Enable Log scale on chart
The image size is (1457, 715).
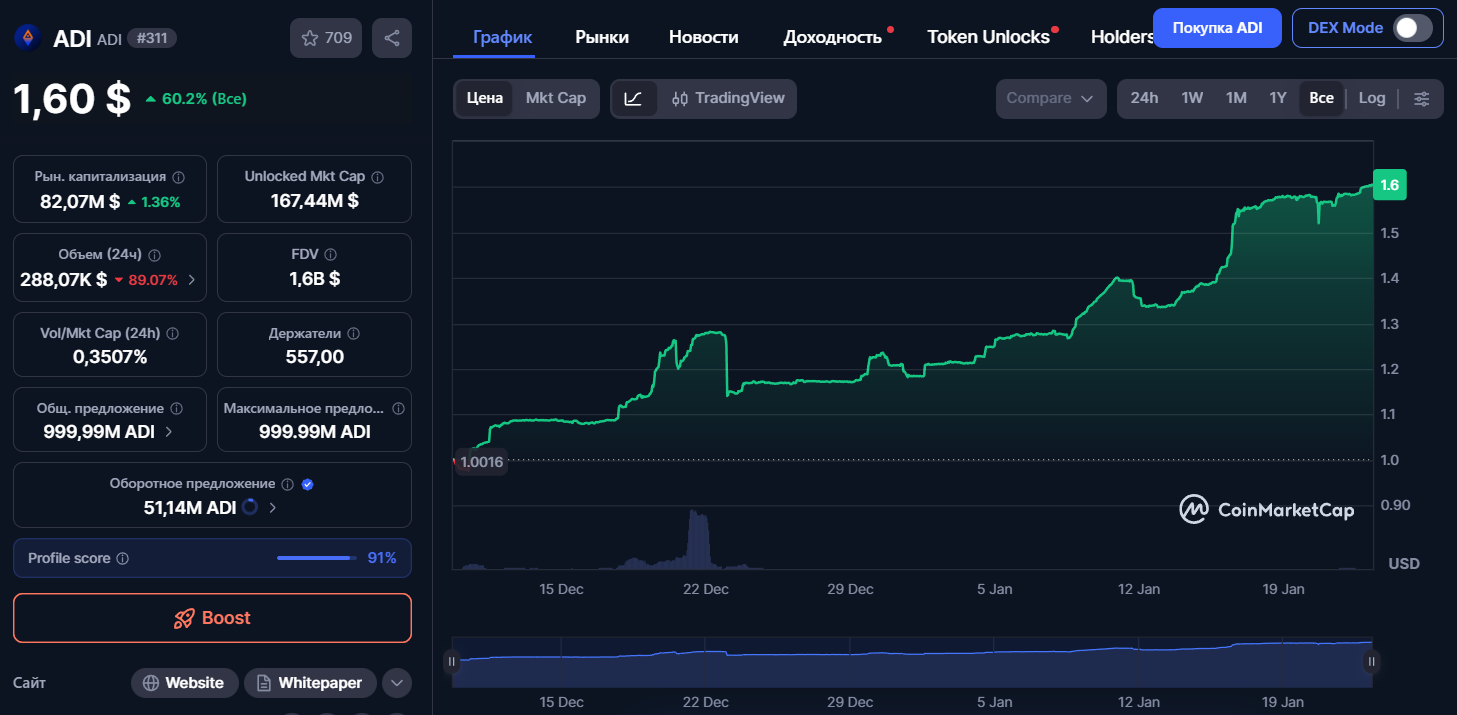pyautogui.click(x=1371, y=99)
